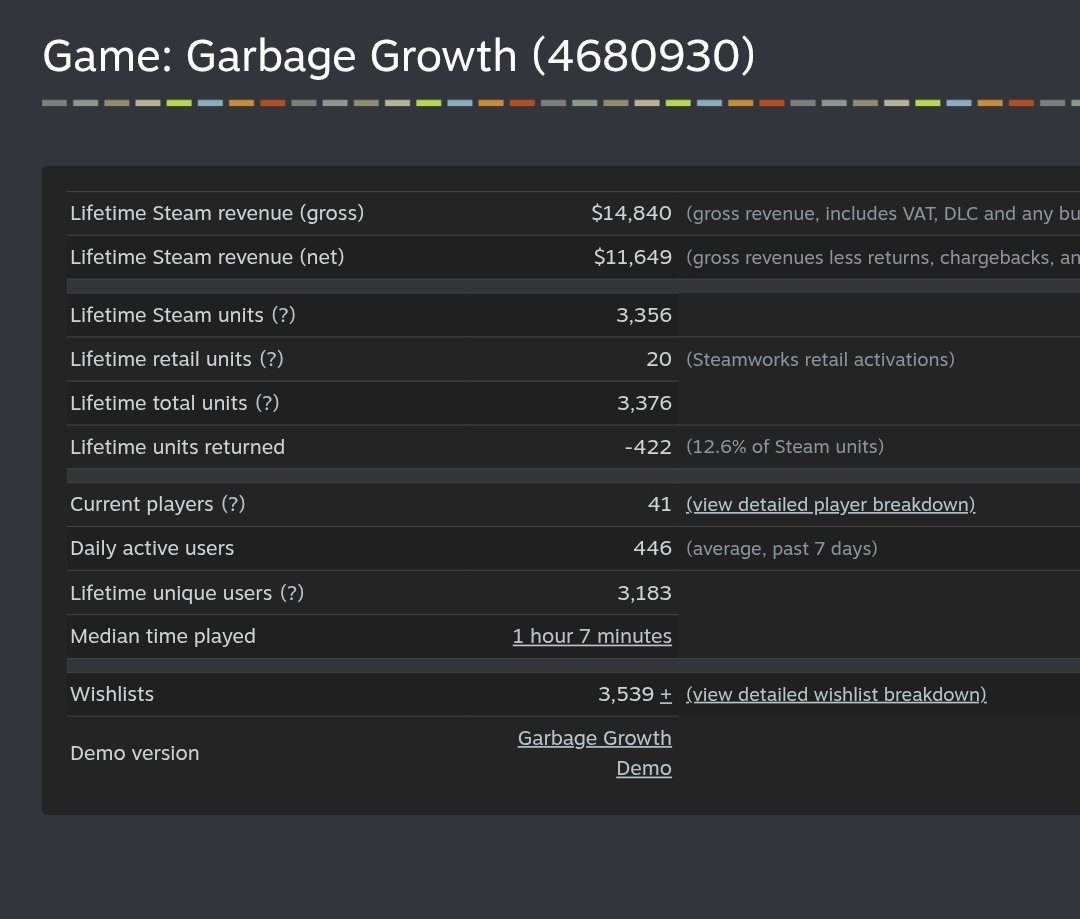Screen dimensions: 1080x919
Task: Click the (?) next to Current players
Action: click(x=233, y=504)
